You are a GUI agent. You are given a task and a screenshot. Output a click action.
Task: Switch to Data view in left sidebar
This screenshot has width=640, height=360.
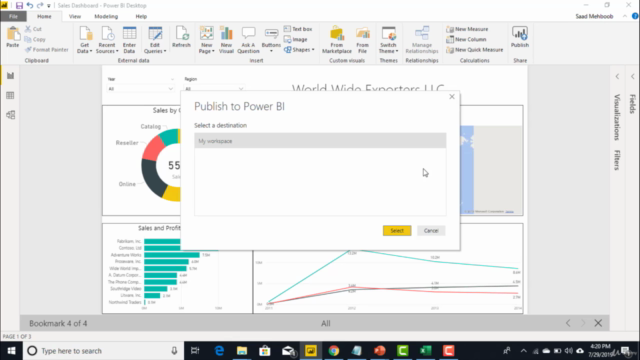10,96
